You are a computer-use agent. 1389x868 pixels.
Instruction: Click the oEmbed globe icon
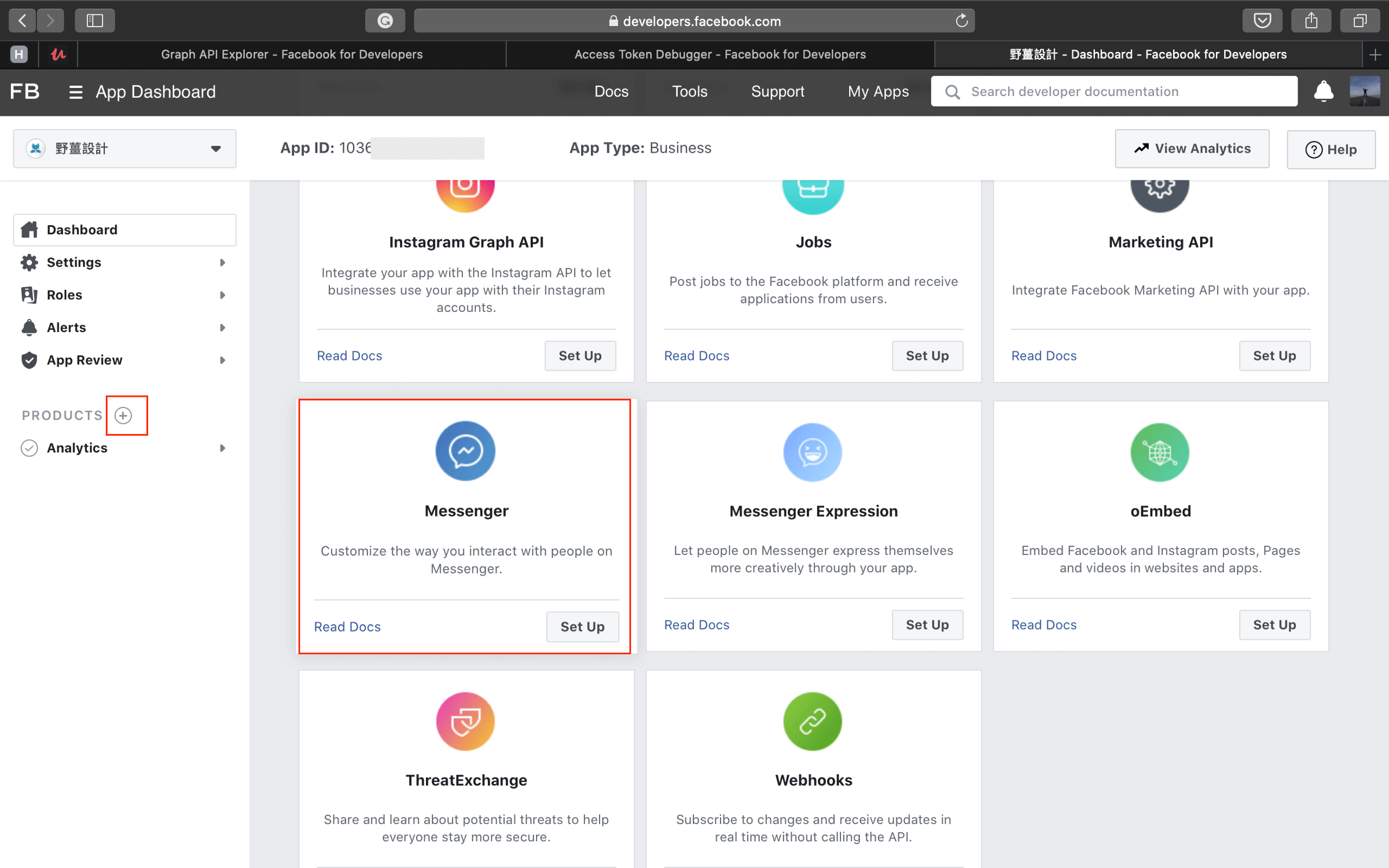click(x=1160, y=453)
